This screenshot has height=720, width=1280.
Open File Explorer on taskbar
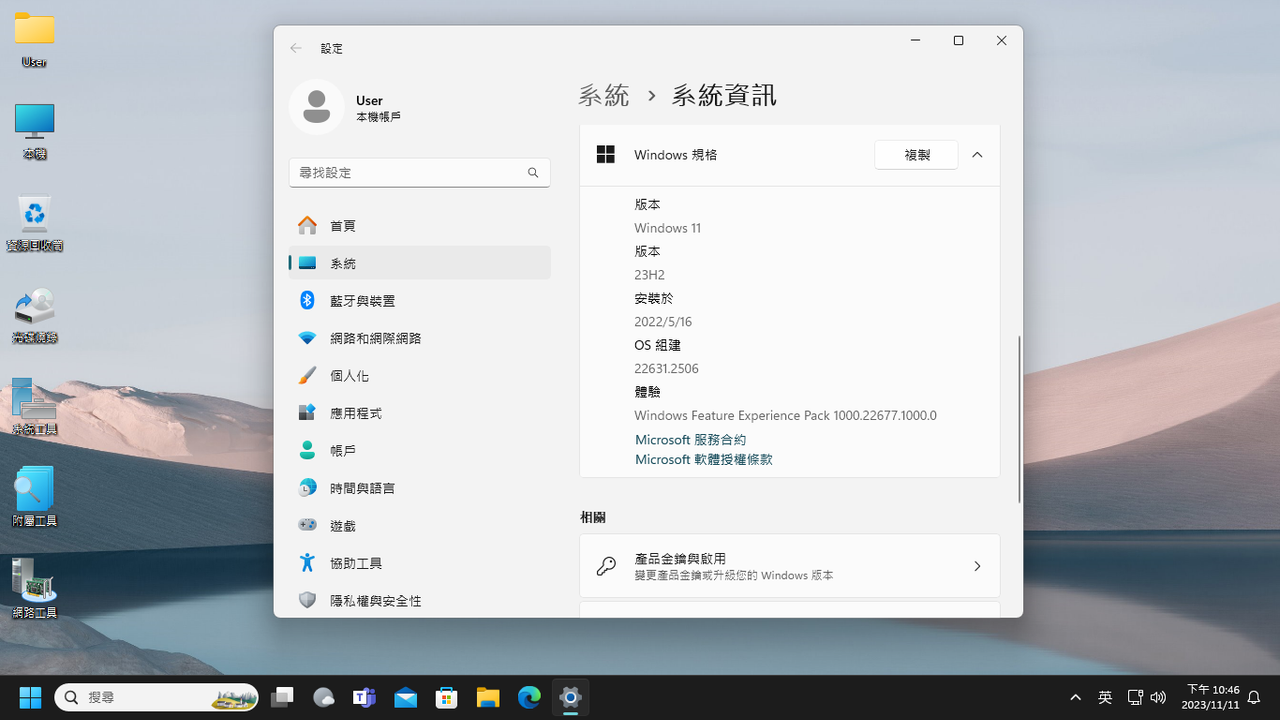488,697
